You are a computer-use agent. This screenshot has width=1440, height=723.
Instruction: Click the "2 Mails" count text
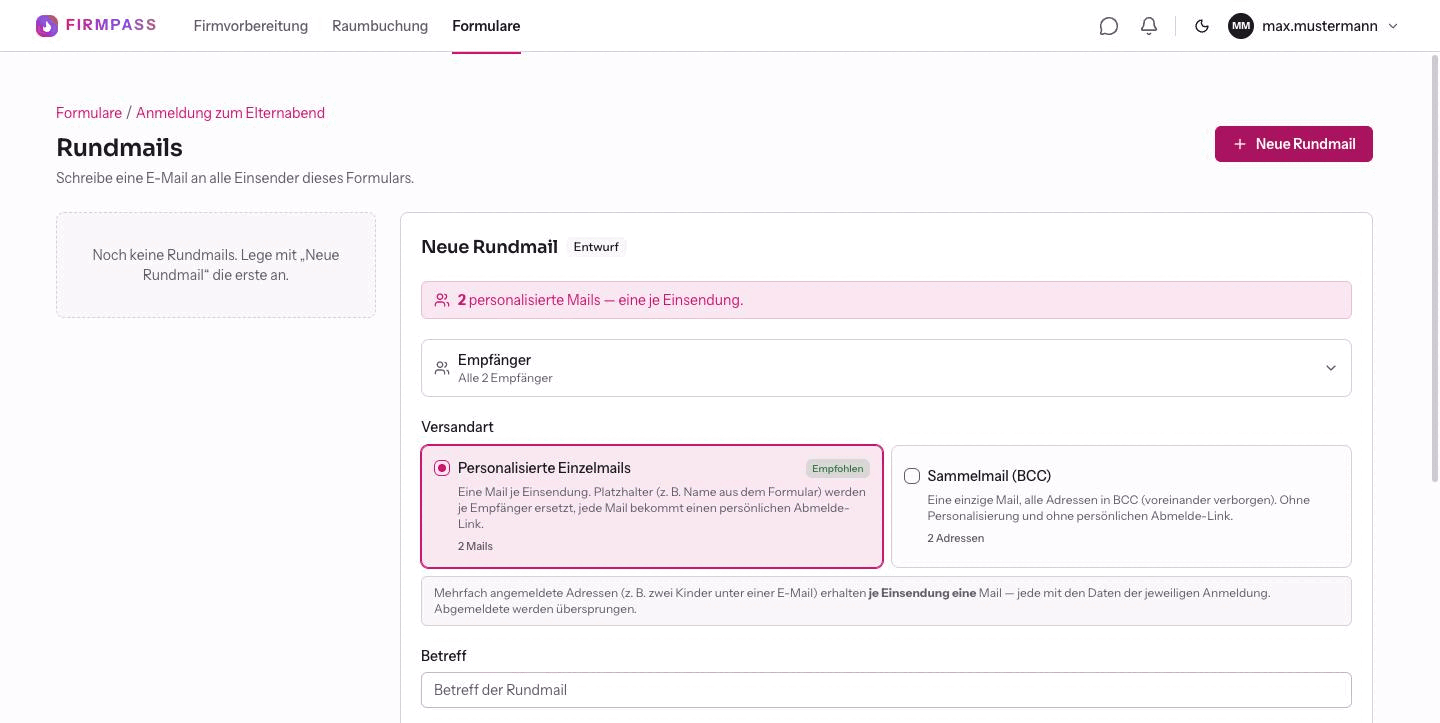point(475,546)
